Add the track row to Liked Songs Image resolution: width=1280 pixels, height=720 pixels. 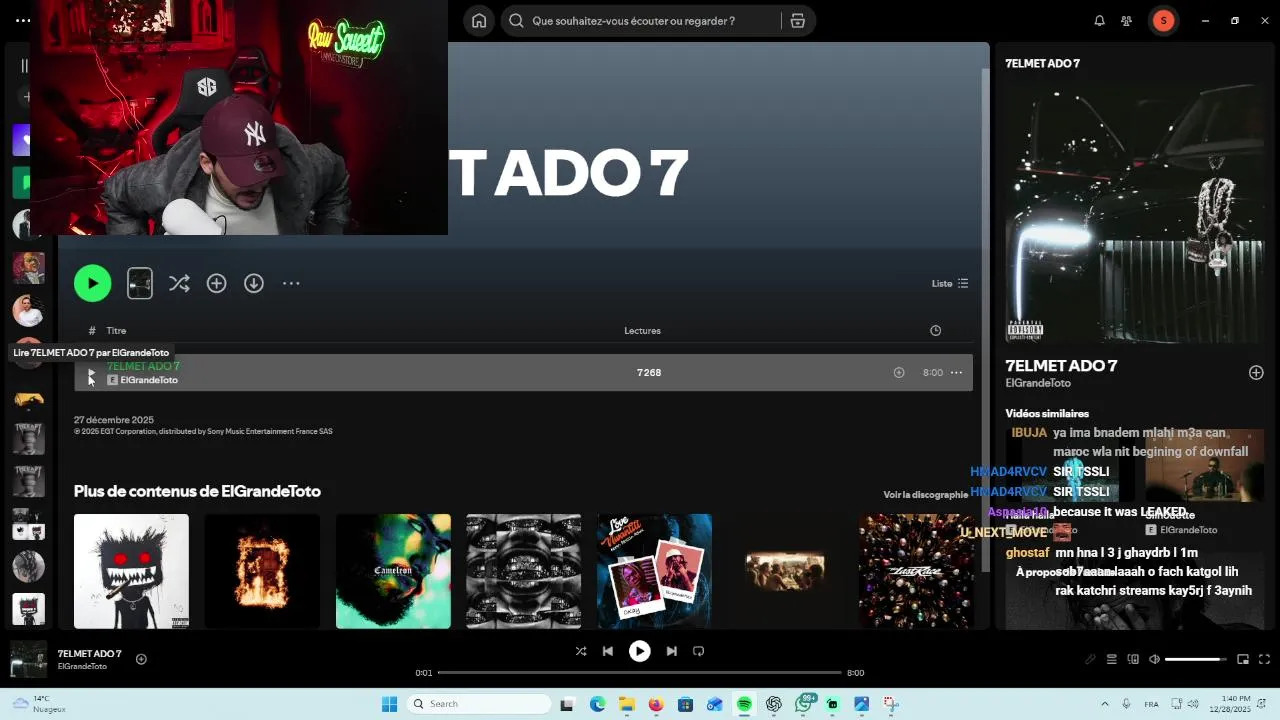[899, 373]
